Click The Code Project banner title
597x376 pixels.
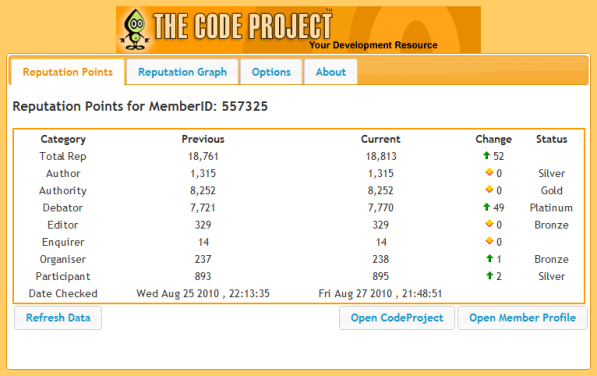pos(243,26)
